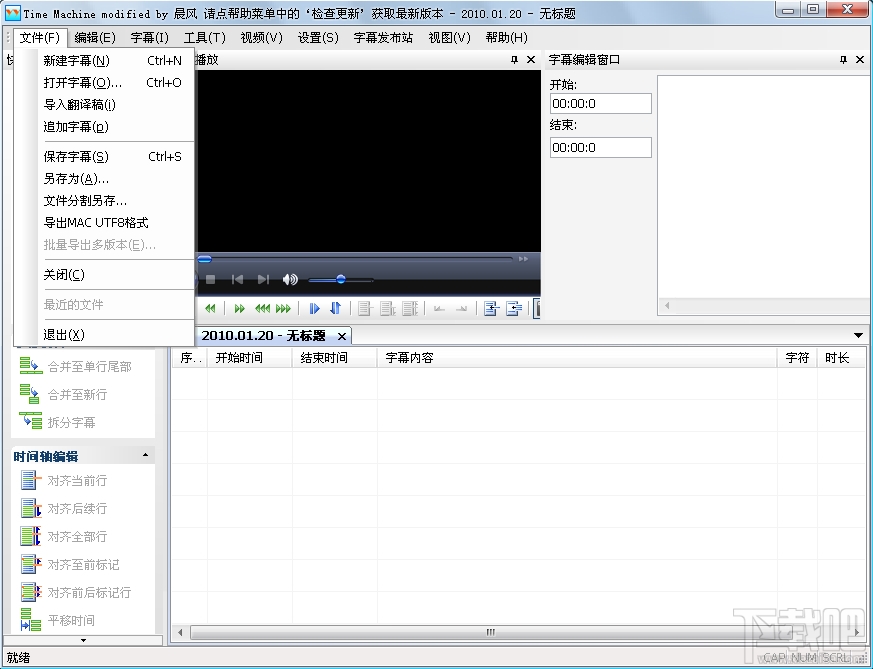Open the 字幕发布站 menu
Screen dimensions: 873x669
383,38
